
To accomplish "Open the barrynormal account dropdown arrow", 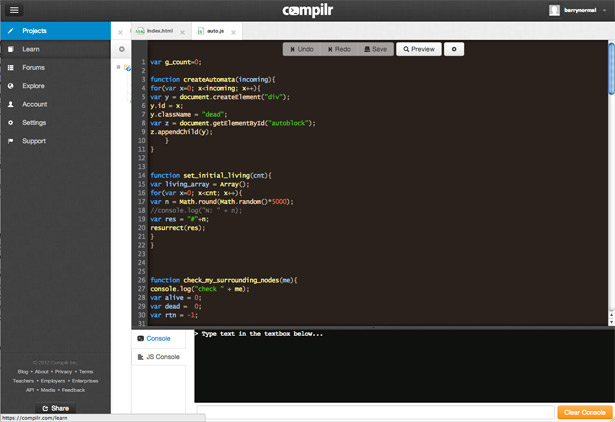I will tap(604, 11).
